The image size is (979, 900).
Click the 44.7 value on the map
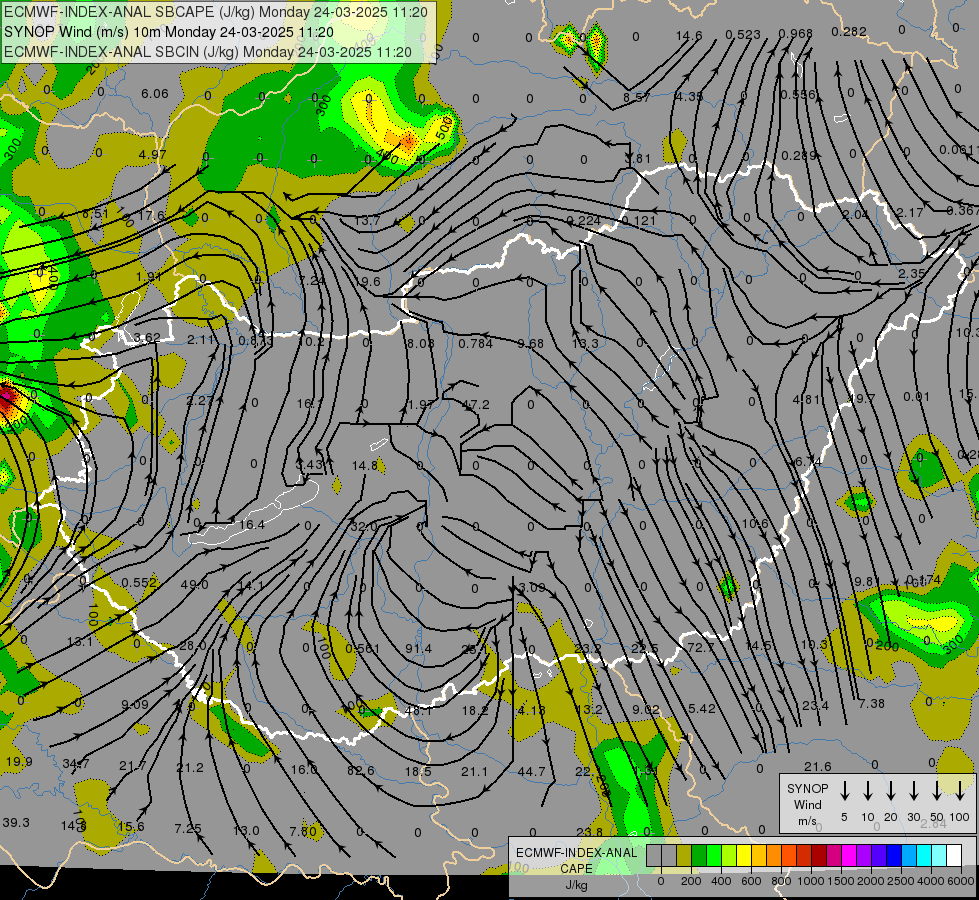[531, 772]
